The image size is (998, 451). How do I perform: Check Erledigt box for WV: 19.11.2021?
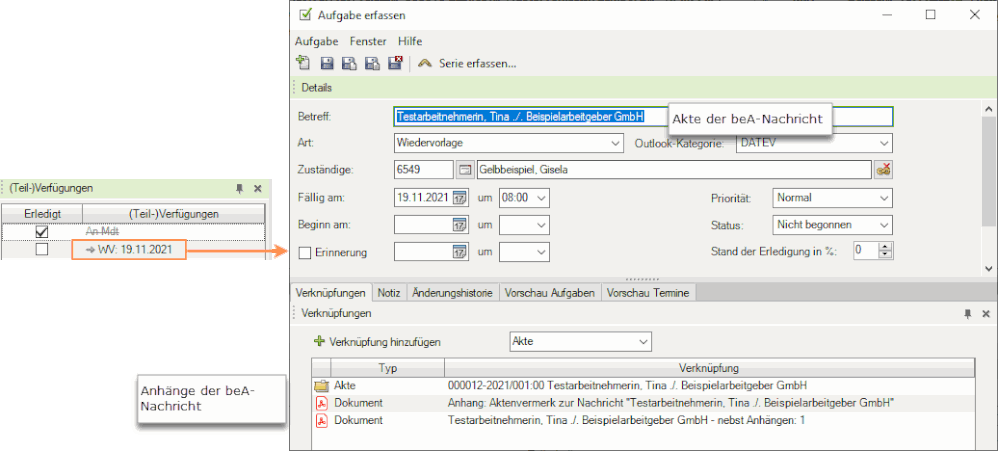click(42, 249)
